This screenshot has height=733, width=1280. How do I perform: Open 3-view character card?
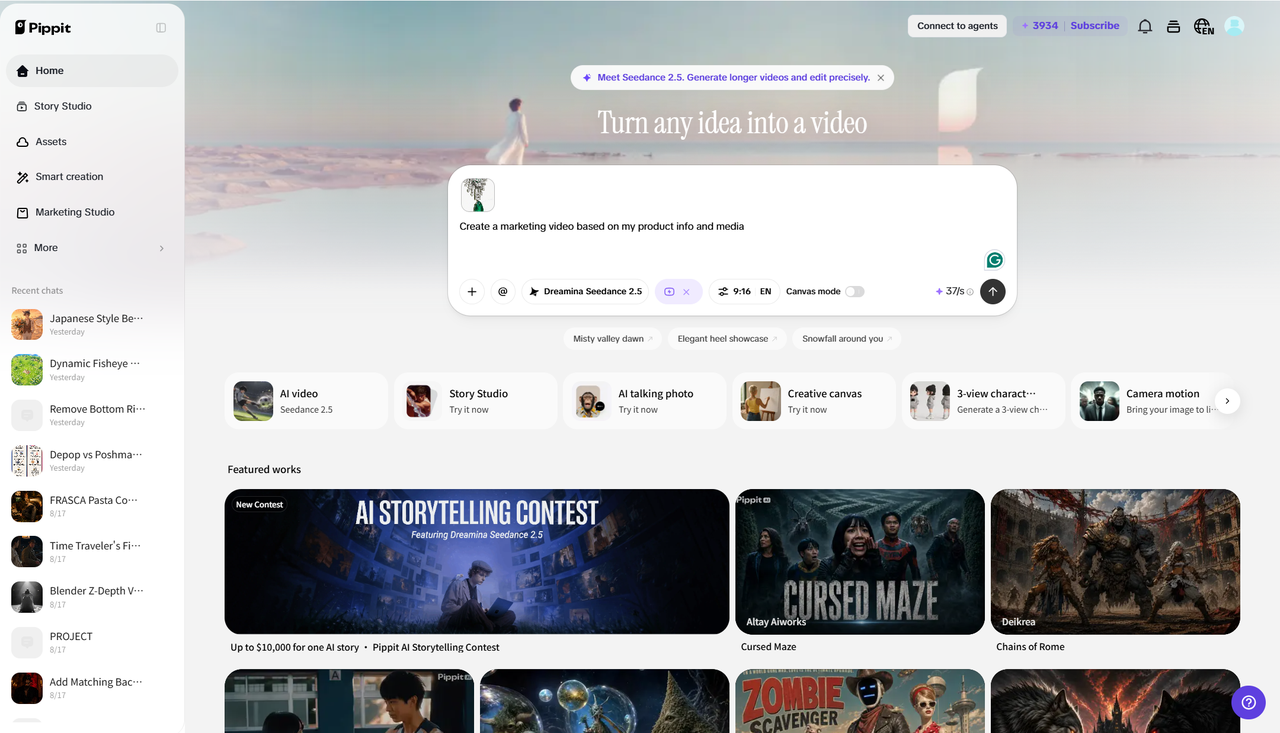pyautogui.click(x=983, y=401)
